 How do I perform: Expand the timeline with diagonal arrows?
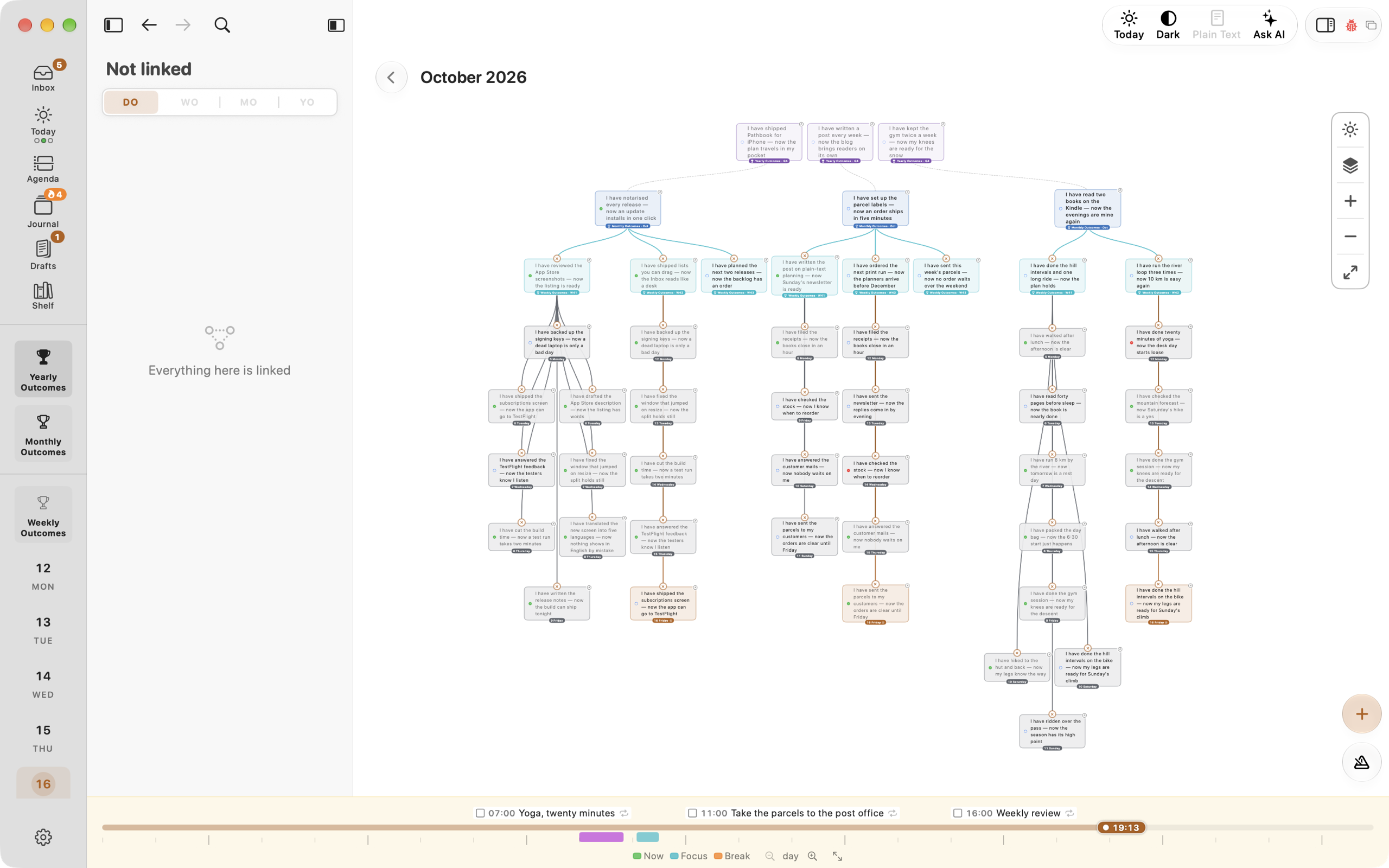point(837,856)
